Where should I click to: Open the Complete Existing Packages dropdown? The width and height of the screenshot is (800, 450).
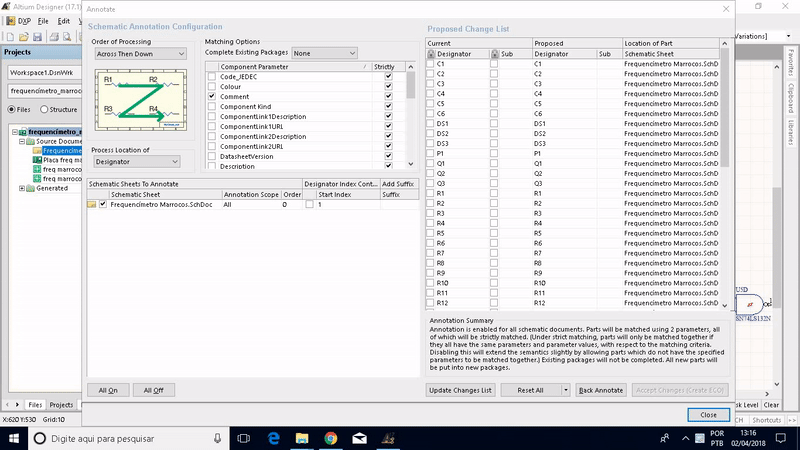324,53
